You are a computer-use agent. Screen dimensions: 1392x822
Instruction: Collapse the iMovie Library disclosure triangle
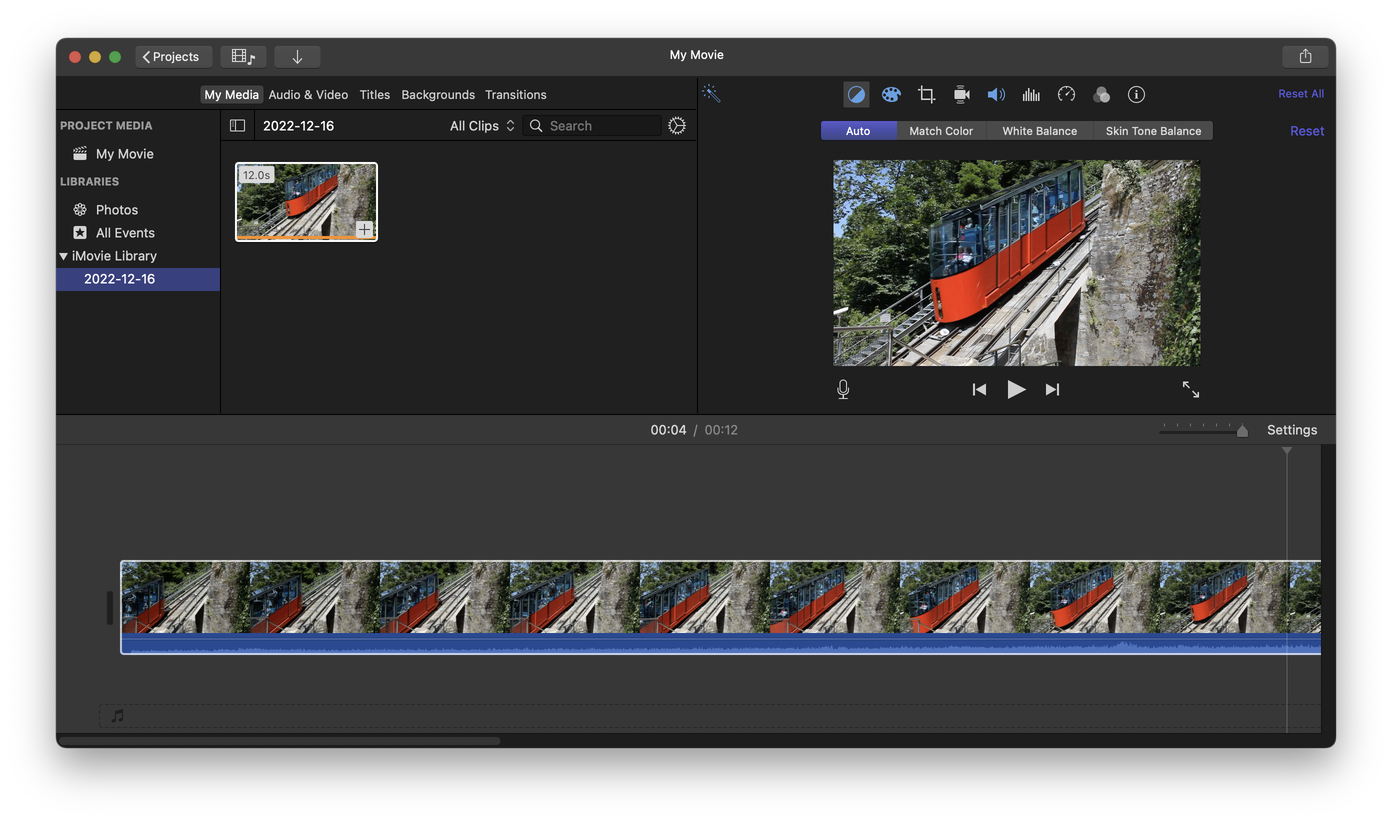[x=63, y=256]
